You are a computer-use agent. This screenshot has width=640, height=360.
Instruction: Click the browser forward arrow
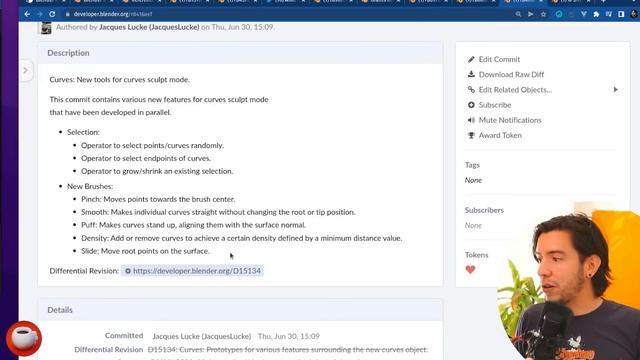40,14
